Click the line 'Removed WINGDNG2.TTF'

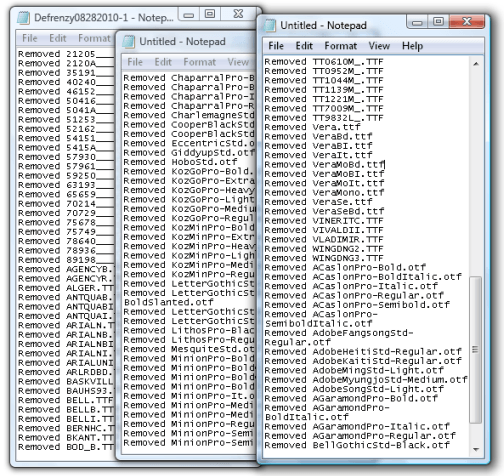(324, 249)
